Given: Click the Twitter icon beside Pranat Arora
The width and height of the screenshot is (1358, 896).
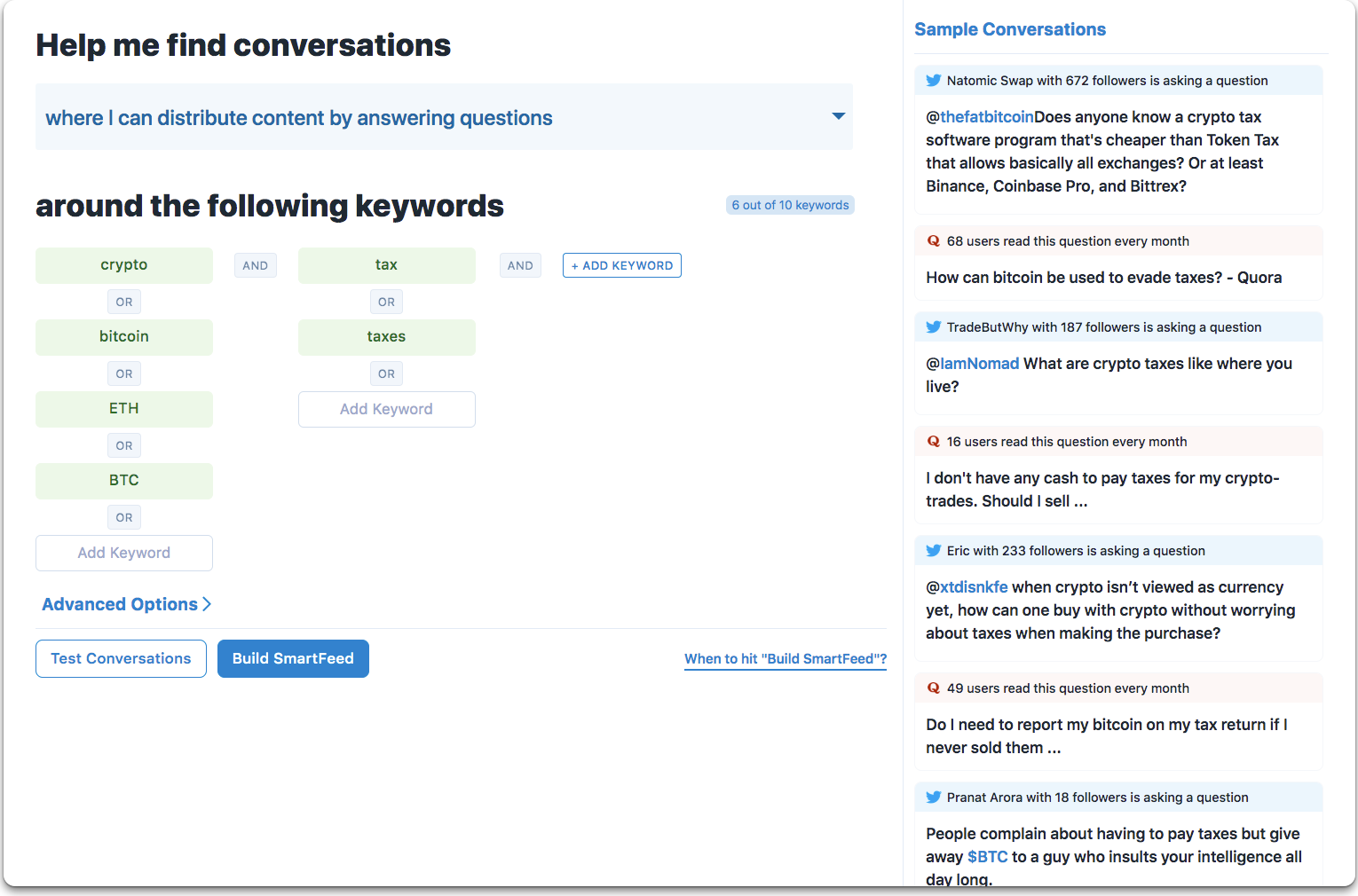Looking at the screenshot, I should point(933,797).
